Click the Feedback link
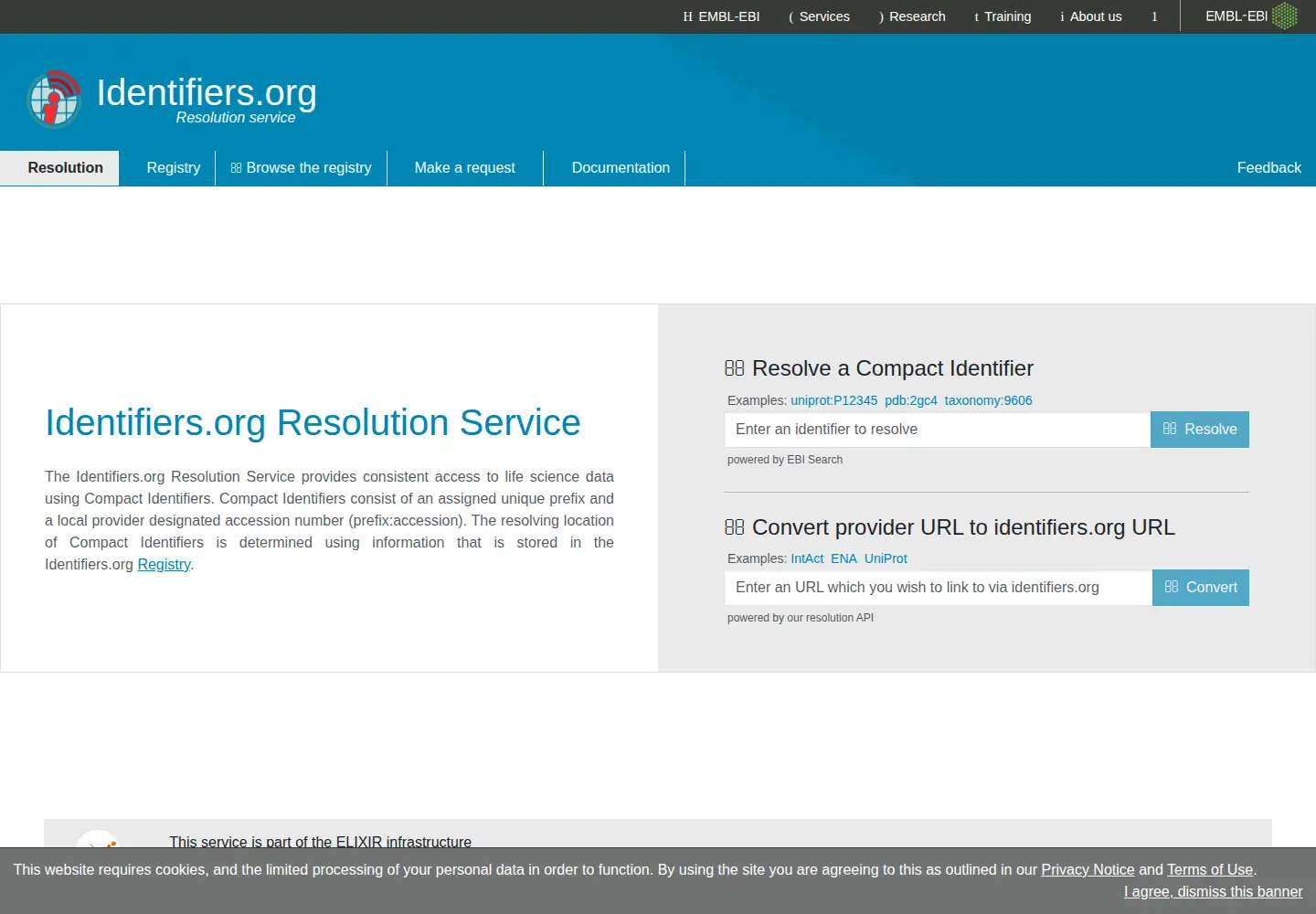Viewport: 1316px width, 914px height. [x=1268, y=168]
